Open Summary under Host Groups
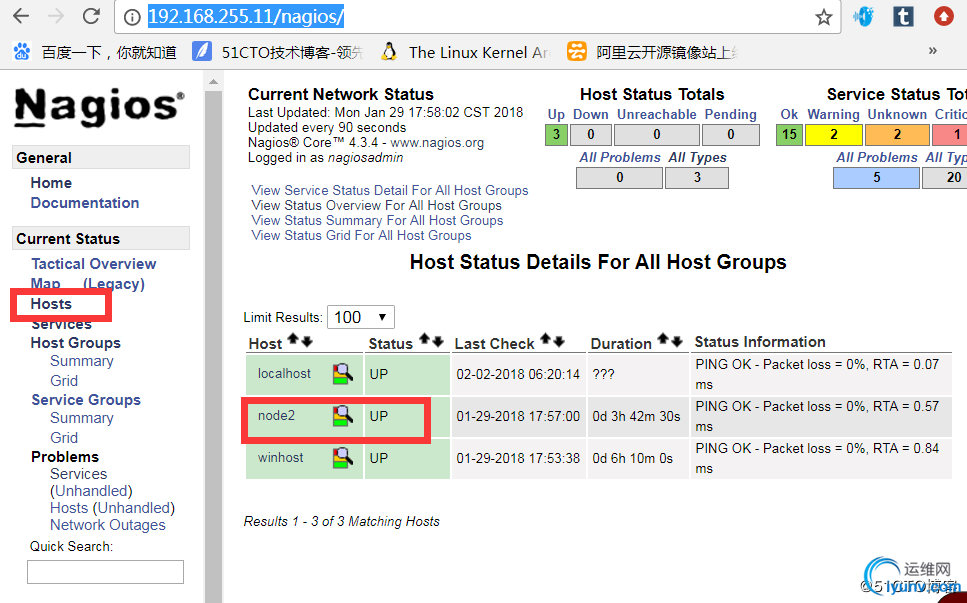This screenshot has height=603, width=967. (x=82, y=361)
